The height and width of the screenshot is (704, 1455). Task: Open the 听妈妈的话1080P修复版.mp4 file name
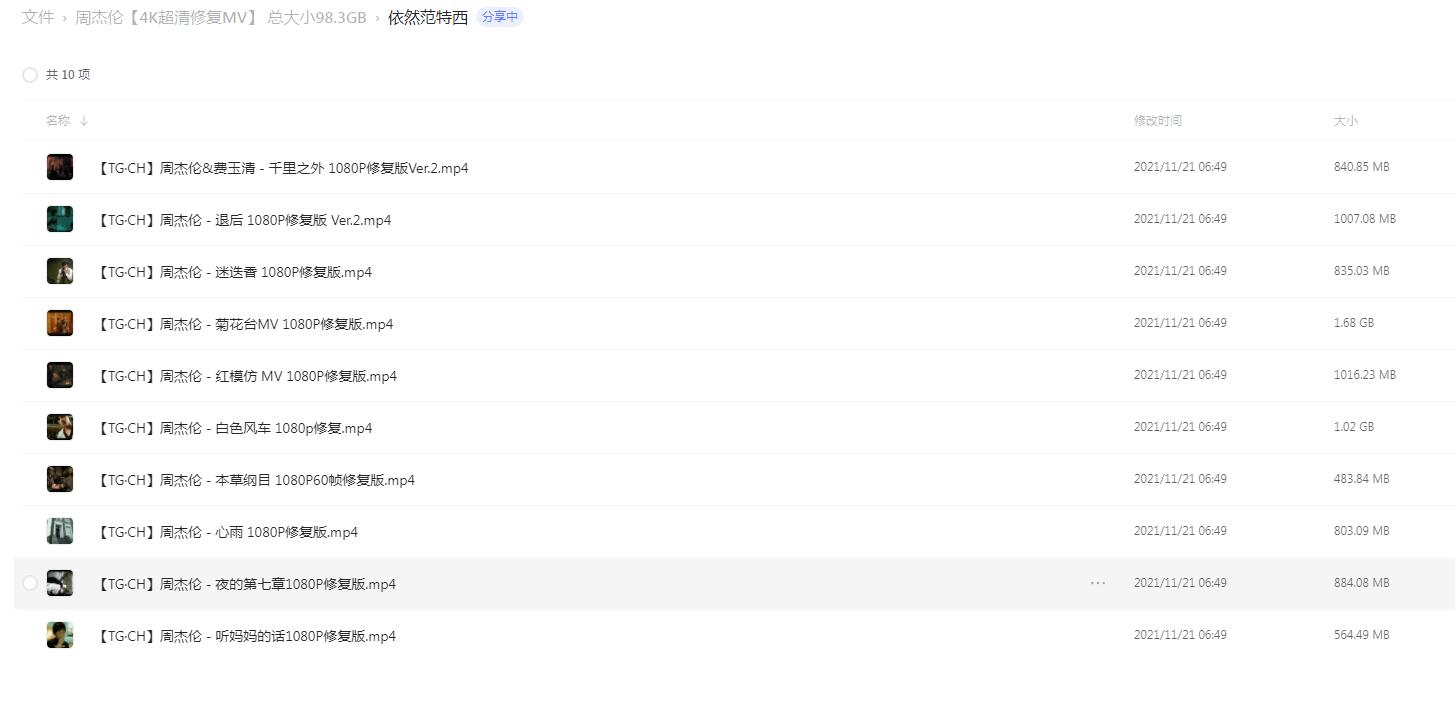tap(247, 636)
